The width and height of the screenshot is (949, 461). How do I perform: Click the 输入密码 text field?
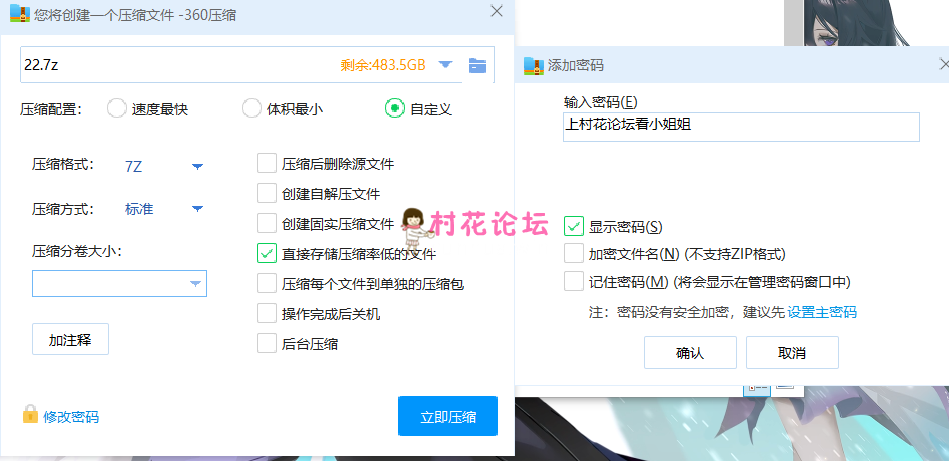741,126
